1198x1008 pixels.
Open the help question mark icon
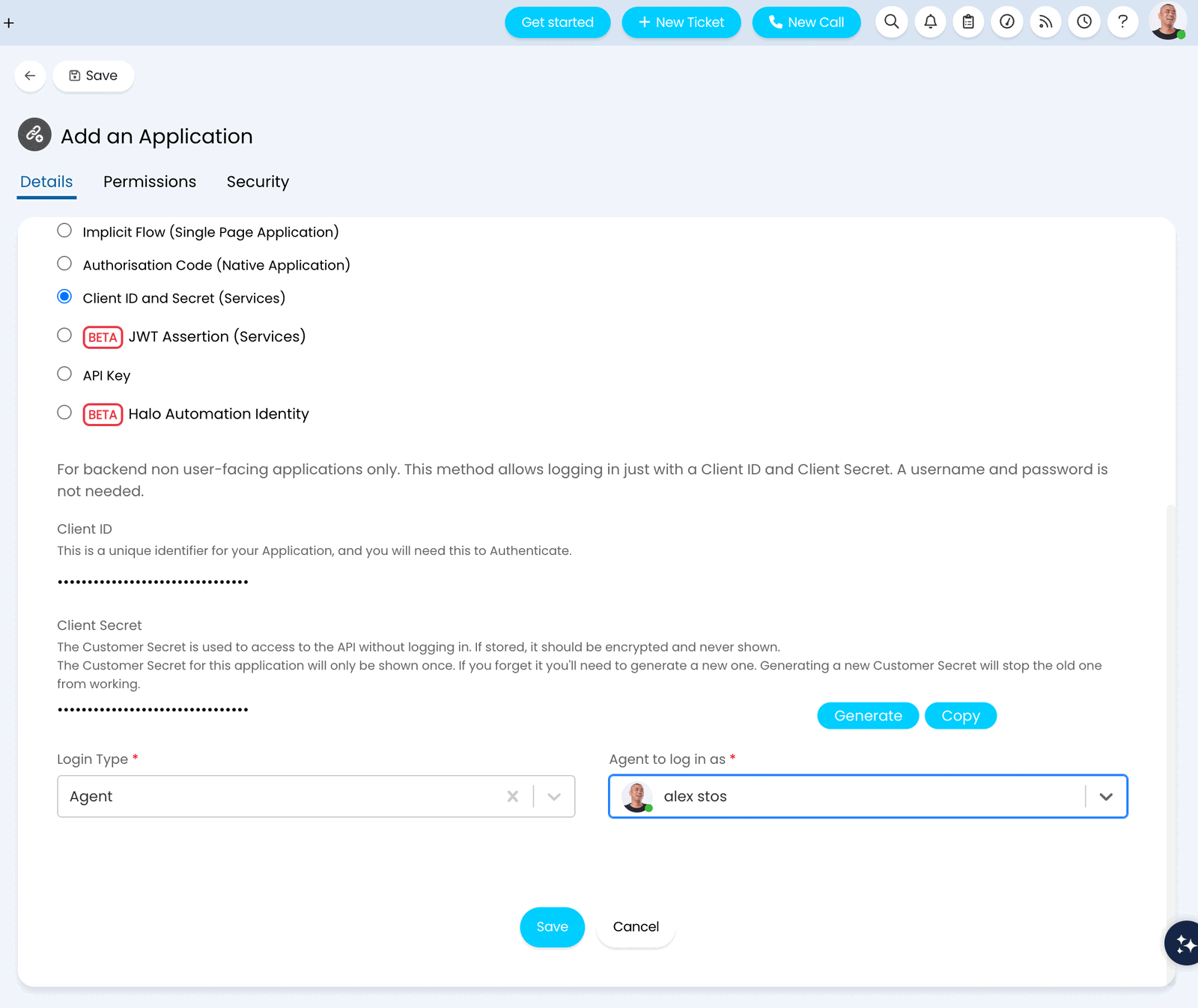point(1122,22)
